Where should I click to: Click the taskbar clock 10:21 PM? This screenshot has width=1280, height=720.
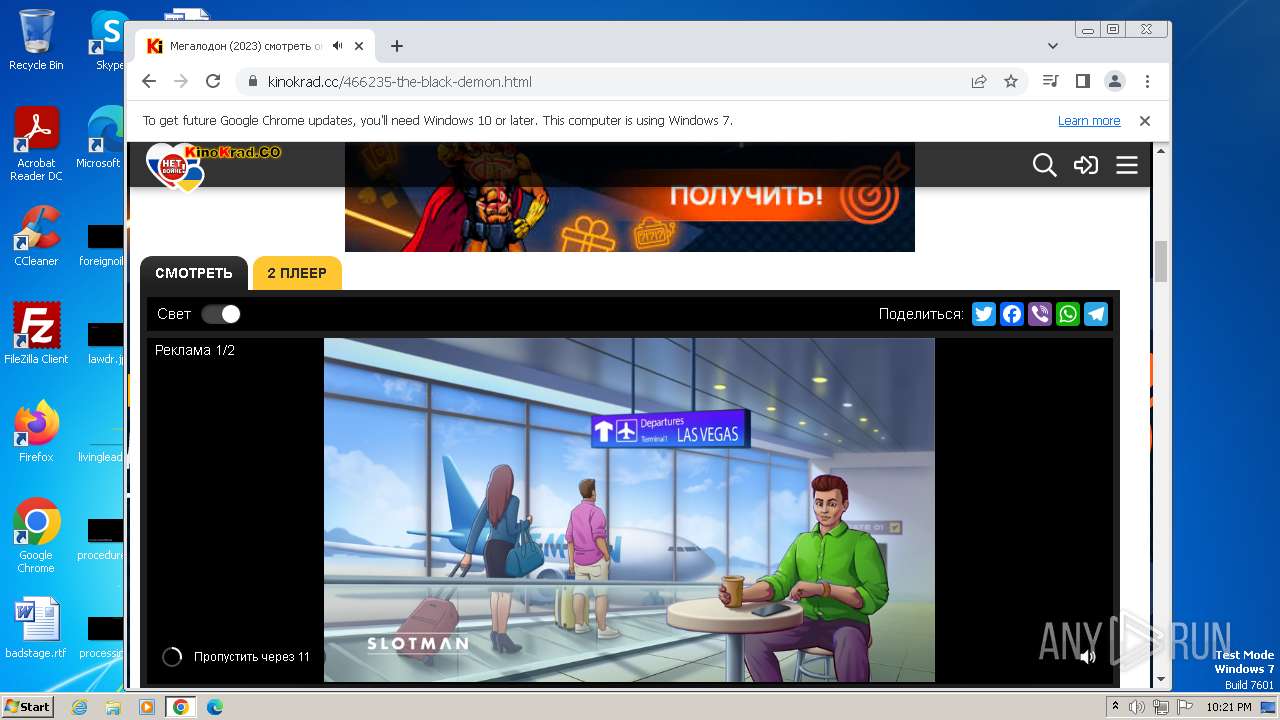(1229, 707)
